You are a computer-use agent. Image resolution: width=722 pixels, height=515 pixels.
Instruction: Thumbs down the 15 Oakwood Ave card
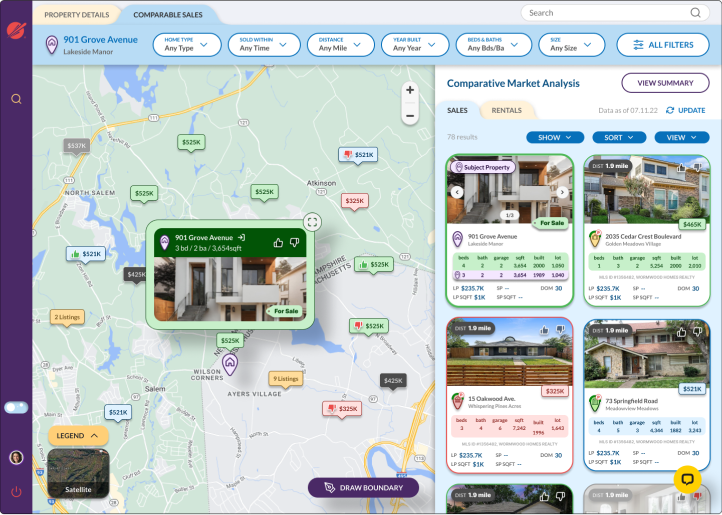click(560, 329)
